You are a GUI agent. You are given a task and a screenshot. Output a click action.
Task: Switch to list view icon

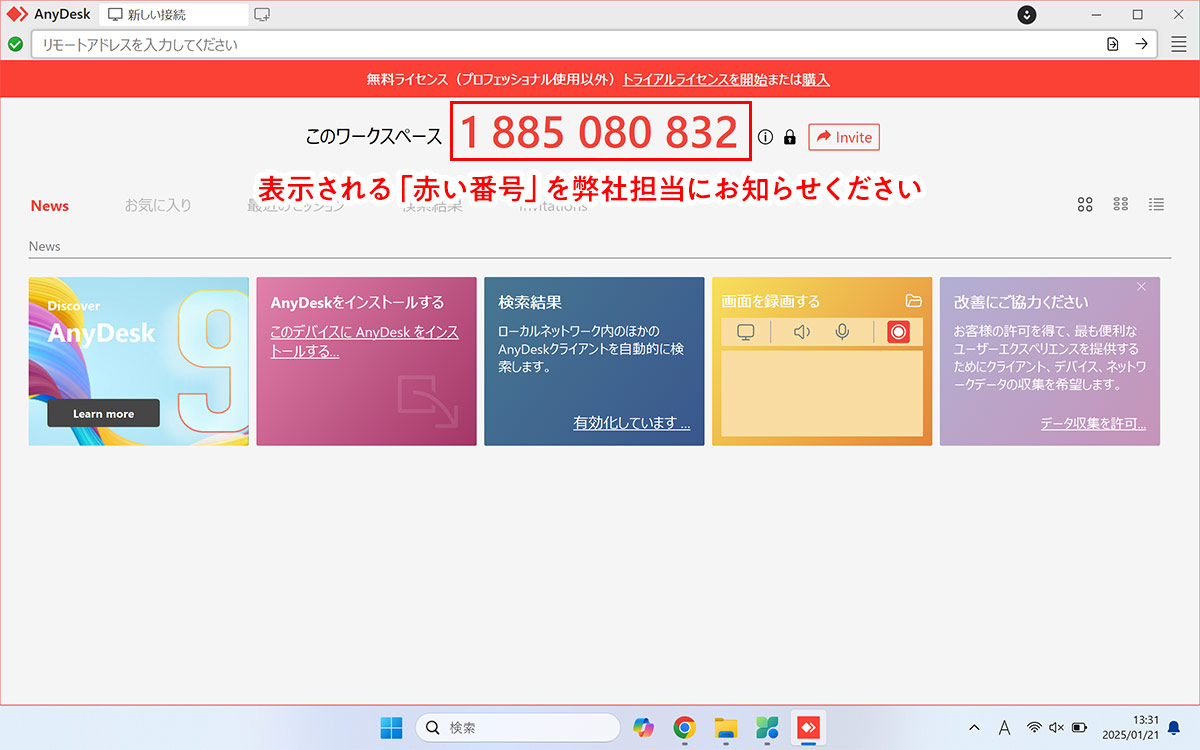(x=1156, y=204)
